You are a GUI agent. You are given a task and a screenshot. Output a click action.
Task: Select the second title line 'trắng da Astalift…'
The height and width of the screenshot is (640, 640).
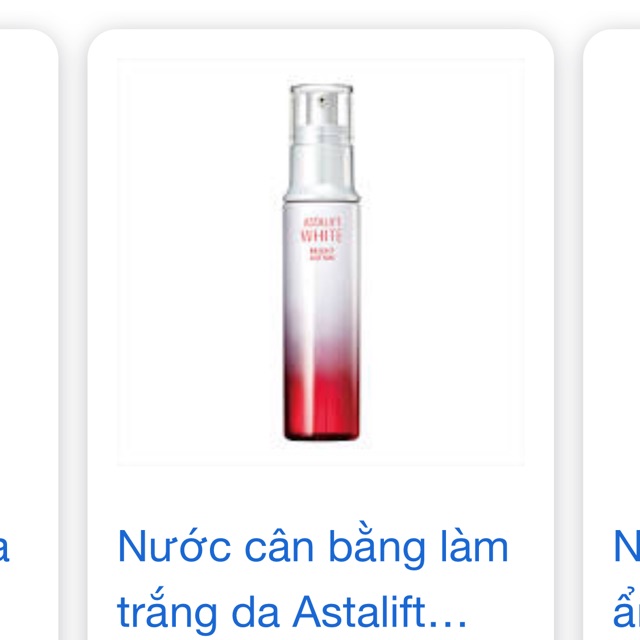click(x=291, y=612)
